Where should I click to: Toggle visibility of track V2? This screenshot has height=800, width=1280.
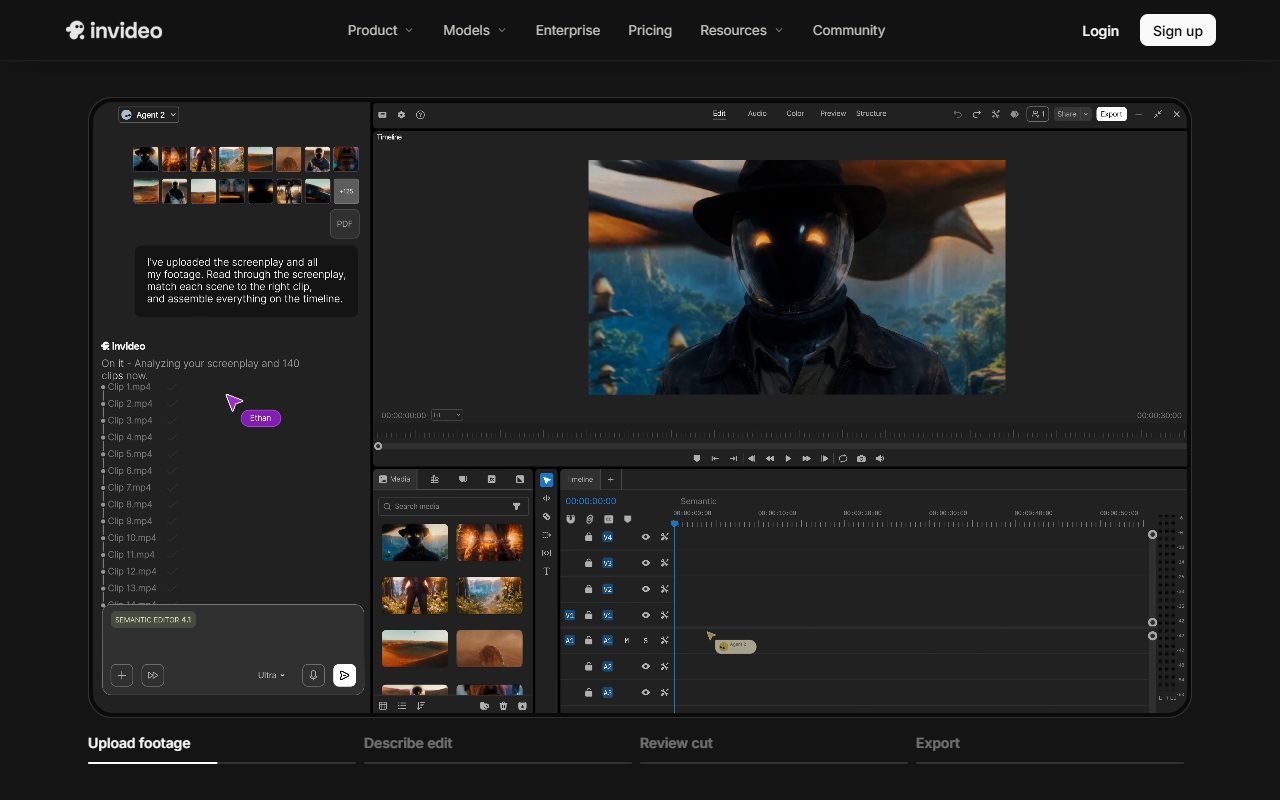point(645,589)
